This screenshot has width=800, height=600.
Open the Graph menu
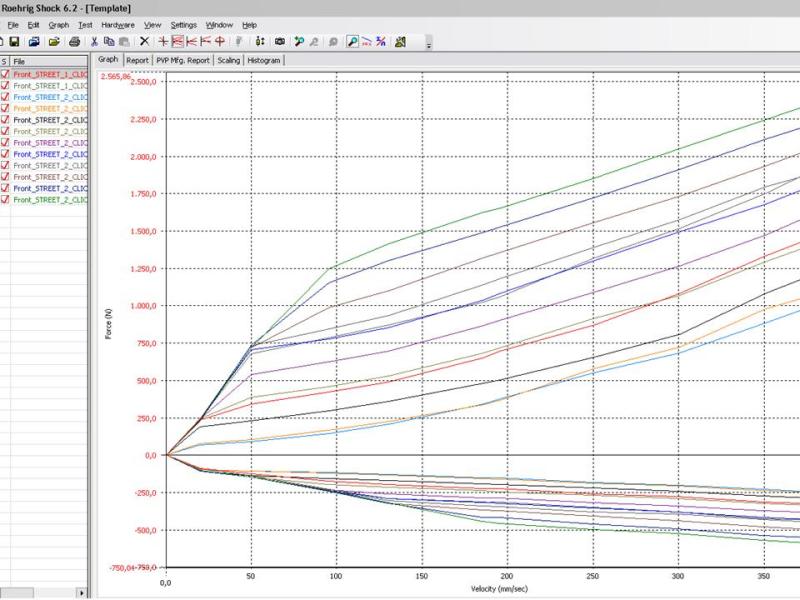[59, 24]
